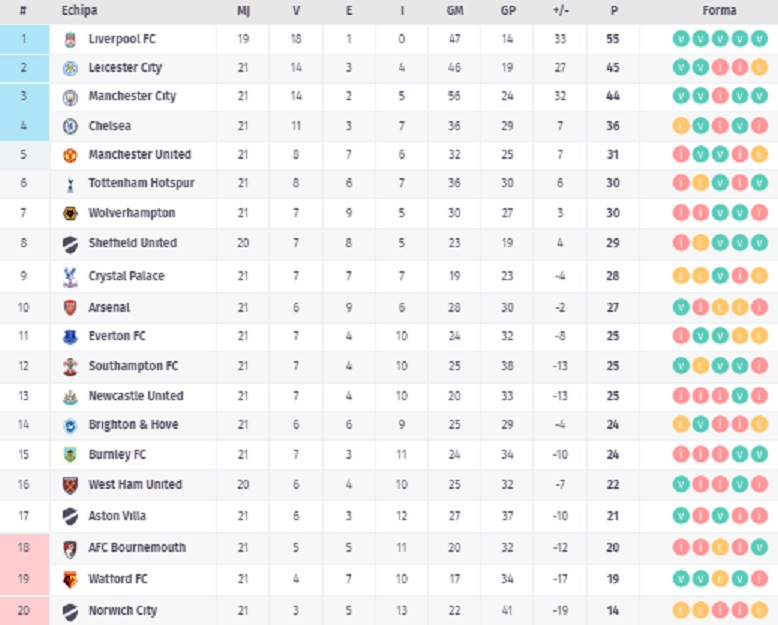This screenshot has width=778, height=625.
Task: Click the Crystal Palace club crest
Action: point(69,276)
